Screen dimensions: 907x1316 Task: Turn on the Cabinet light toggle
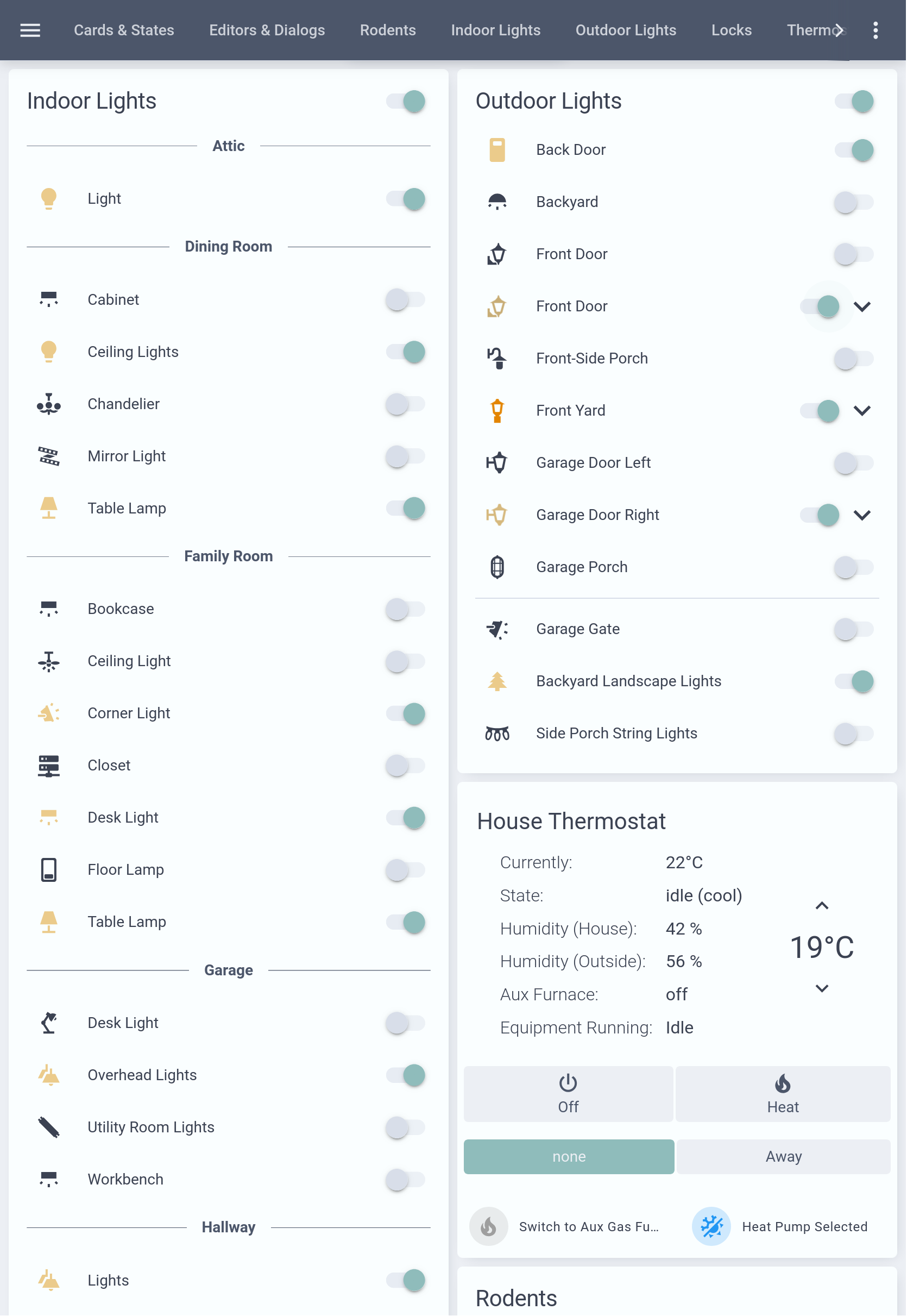(406, 299)
